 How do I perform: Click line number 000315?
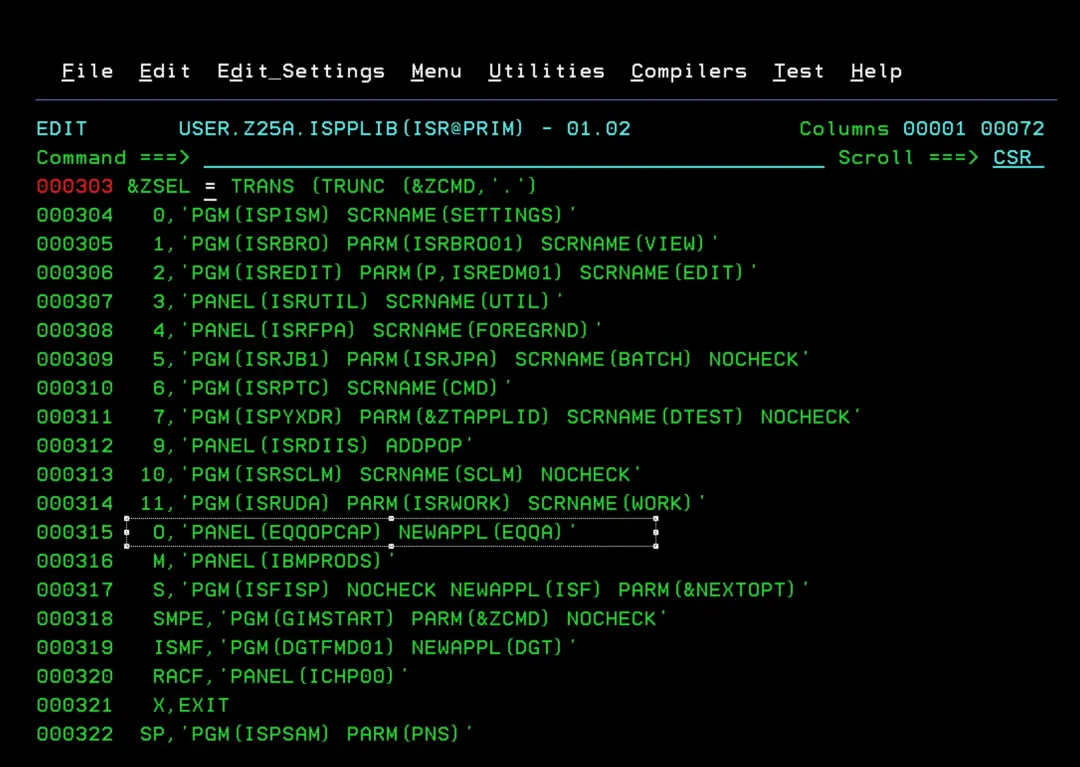click(74, 532)
